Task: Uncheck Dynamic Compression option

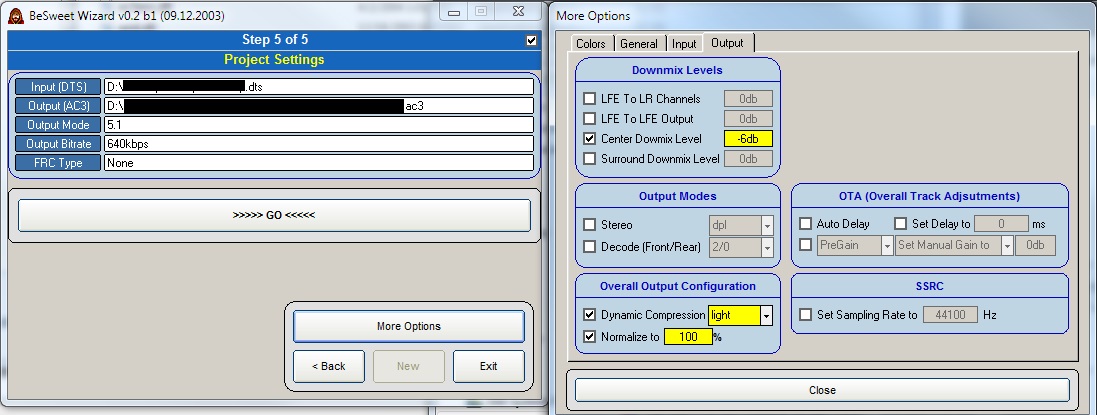Action: 590,315
